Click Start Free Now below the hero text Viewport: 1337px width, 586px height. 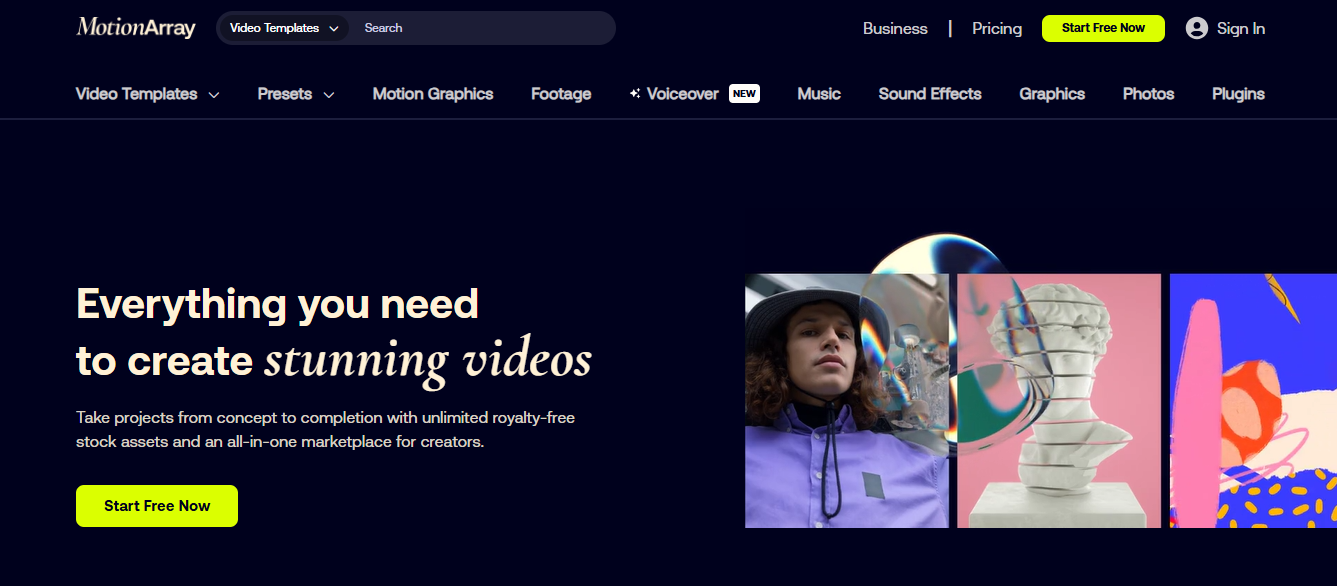pos(156,506)
